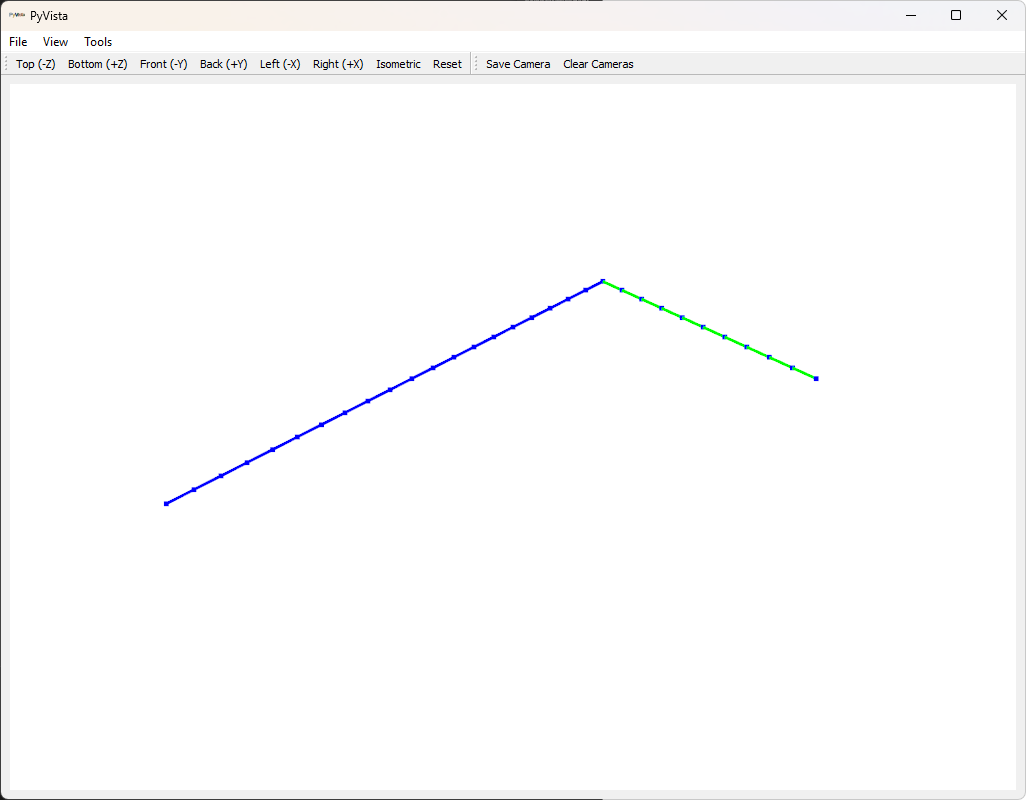Screen dimensions: 1026x800
Task: Clear all saved cameras
Action: pos(598,63)
